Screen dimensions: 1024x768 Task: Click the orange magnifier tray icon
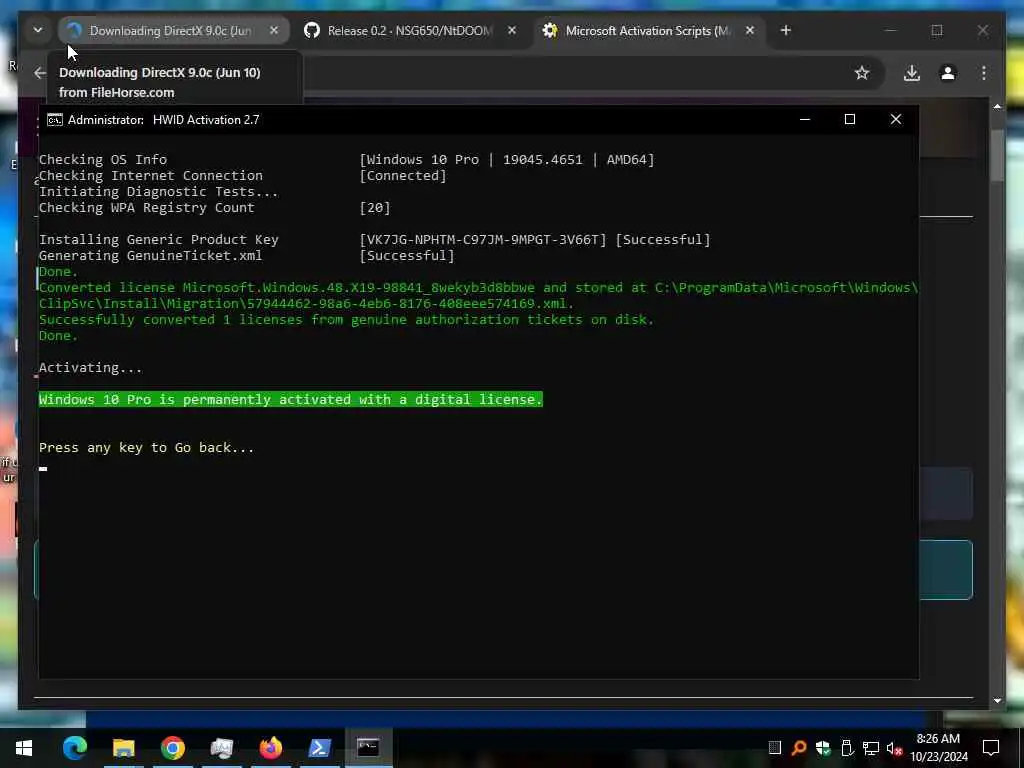tap(798, 748)
